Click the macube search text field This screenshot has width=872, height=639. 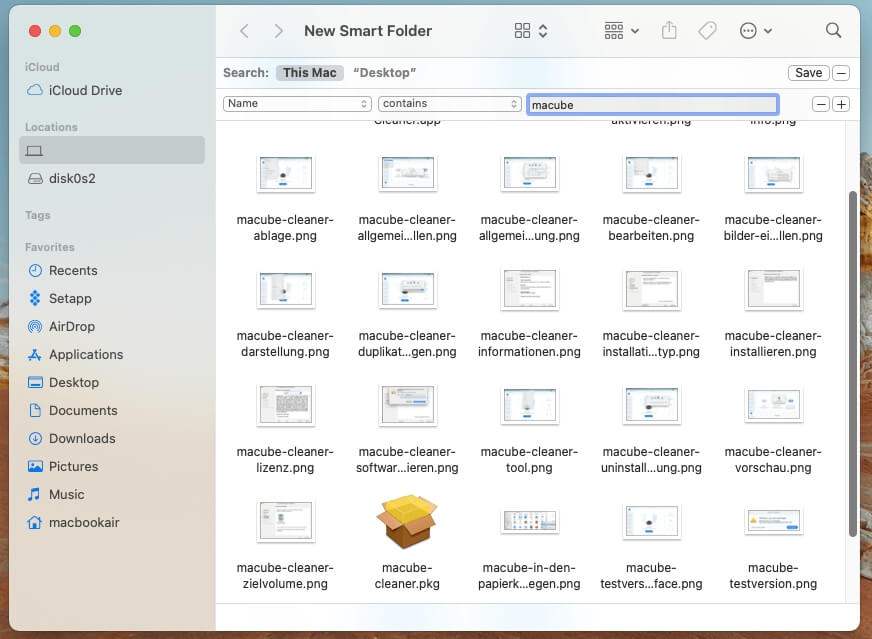tap(652, 105)
